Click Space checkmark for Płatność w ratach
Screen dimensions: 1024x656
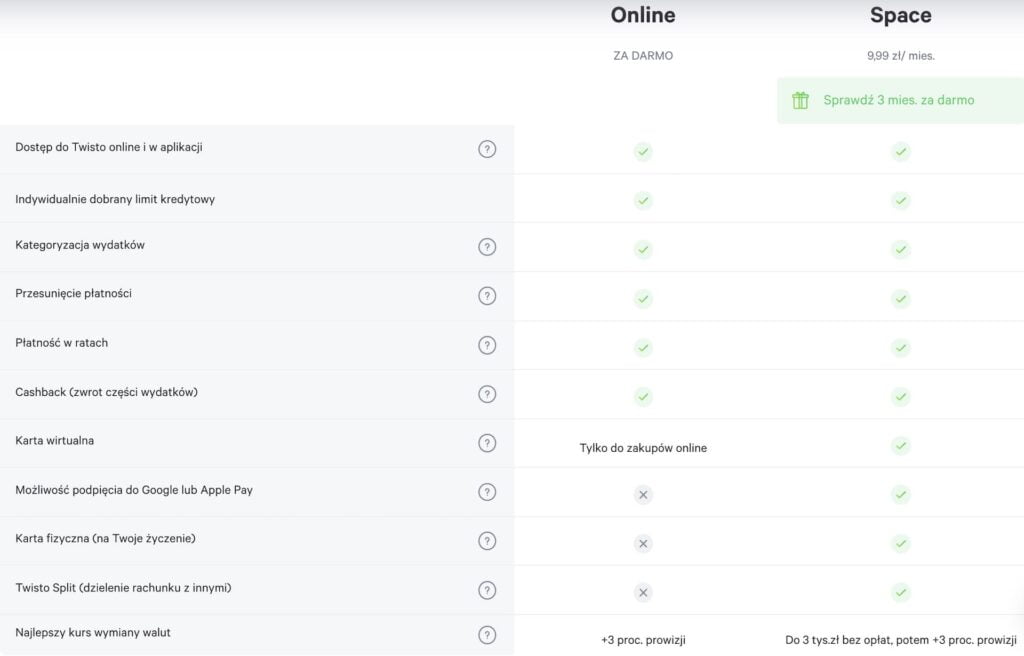(x=901, y=348)
